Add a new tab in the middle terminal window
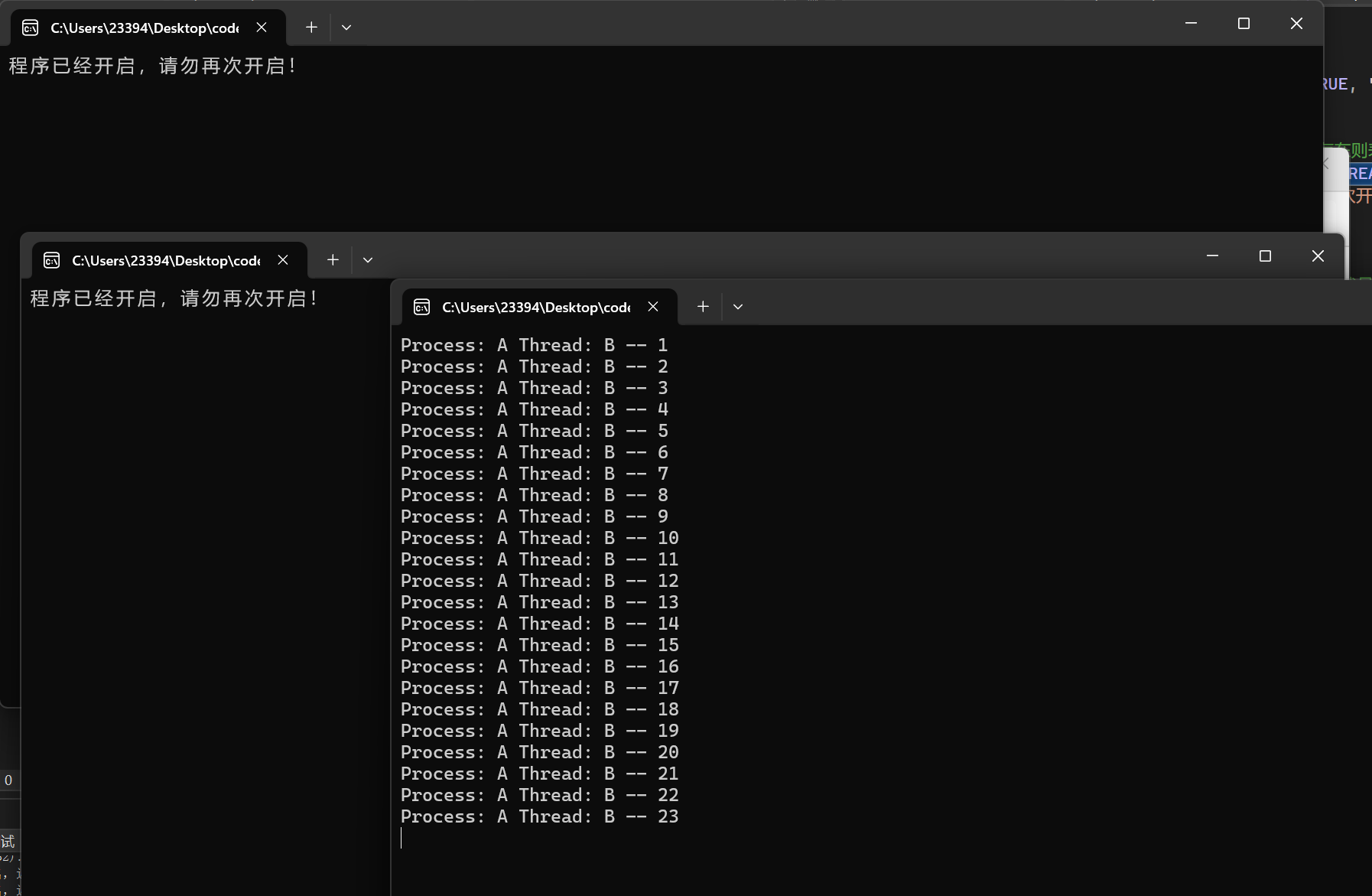 tap(333, 260)
